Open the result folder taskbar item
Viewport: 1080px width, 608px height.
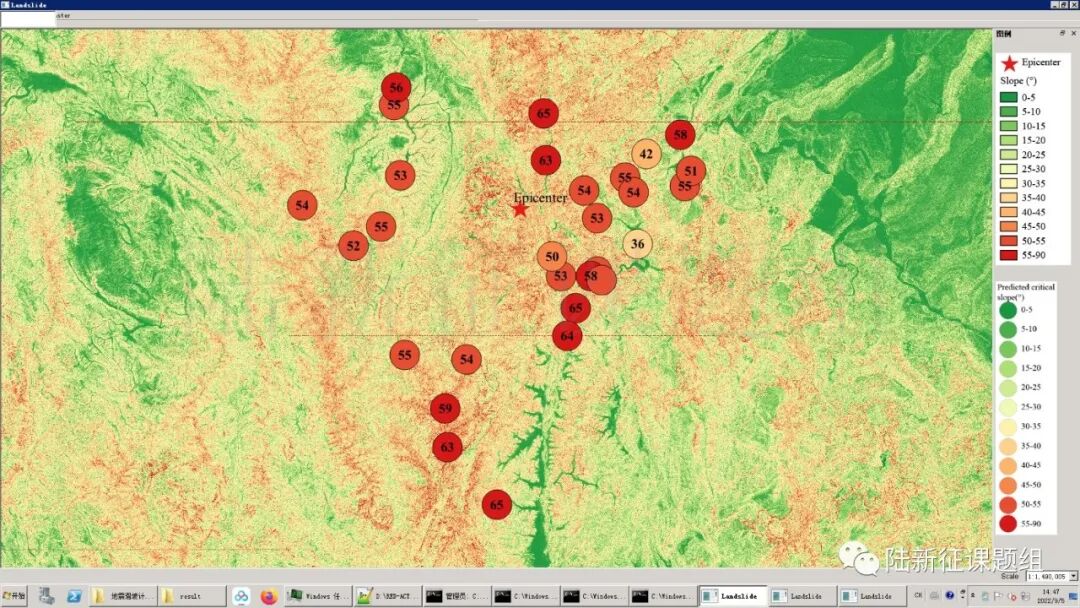191,597
